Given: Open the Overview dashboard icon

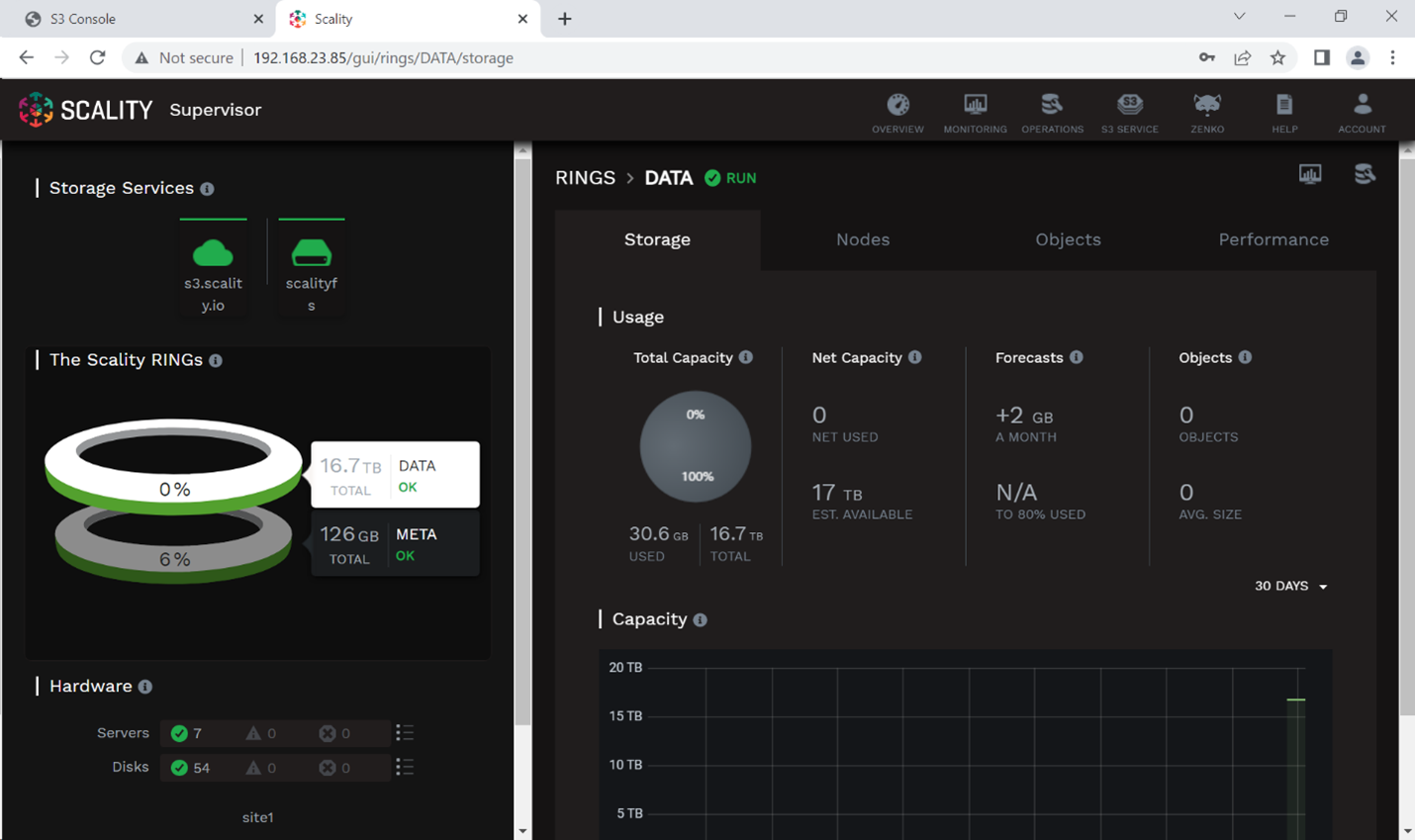Looking at the screenshot, I should [897, 105].
